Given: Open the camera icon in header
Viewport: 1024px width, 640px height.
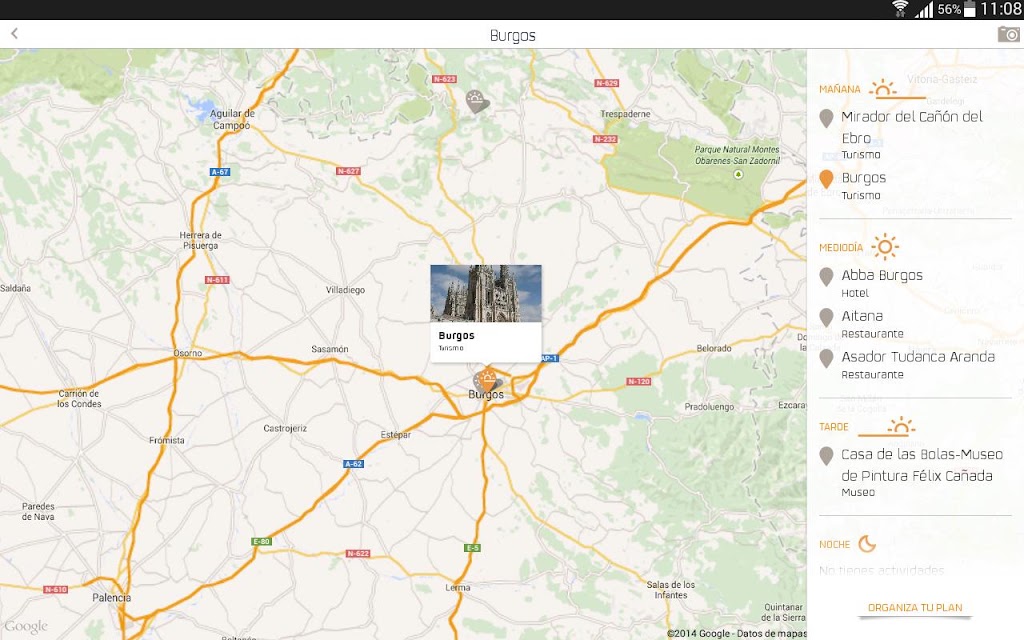Looking at the screenshot, I should pos(1009,35).
